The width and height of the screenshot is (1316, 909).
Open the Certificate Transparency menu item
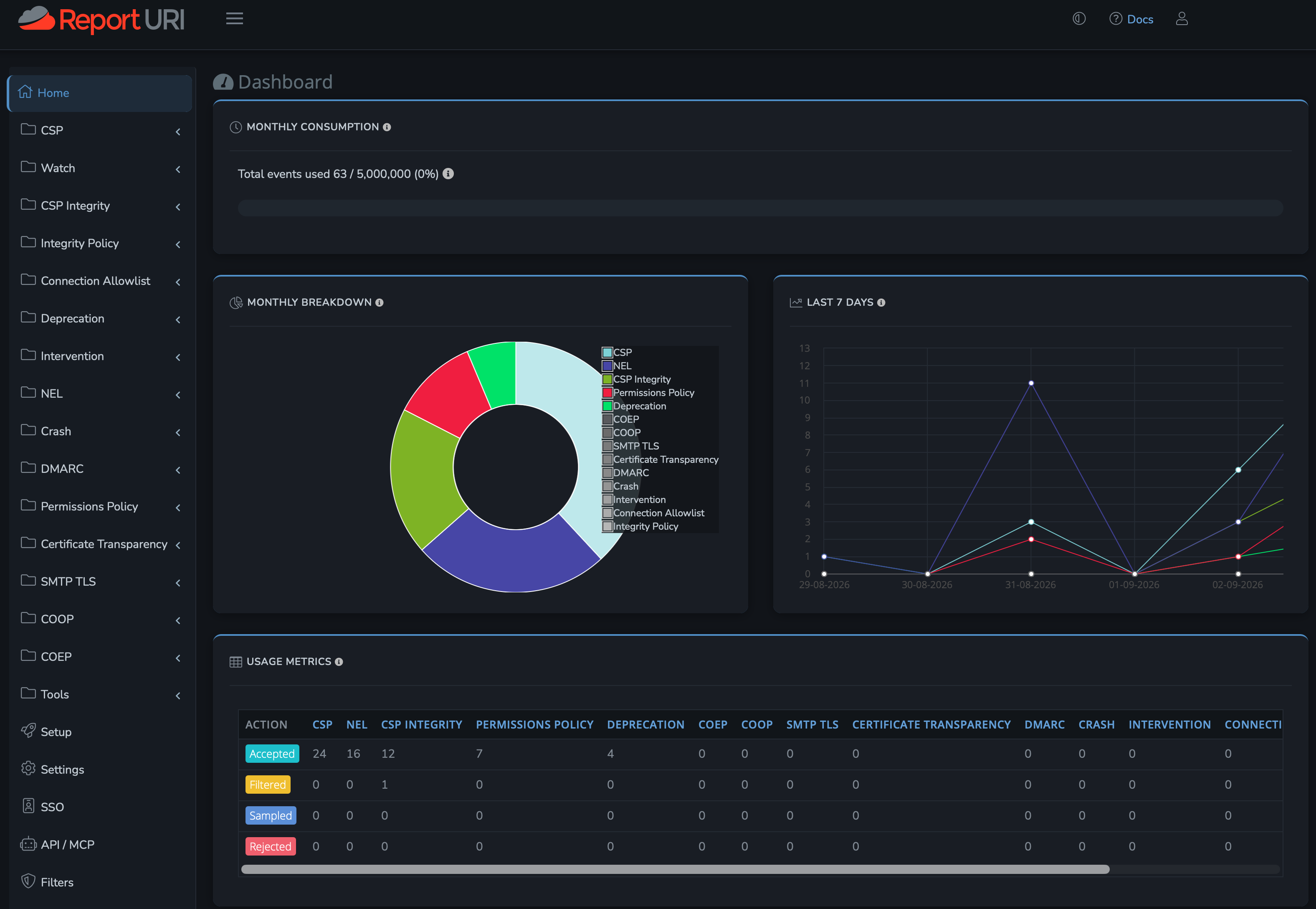pyautogui.click(x=100, y=544)
